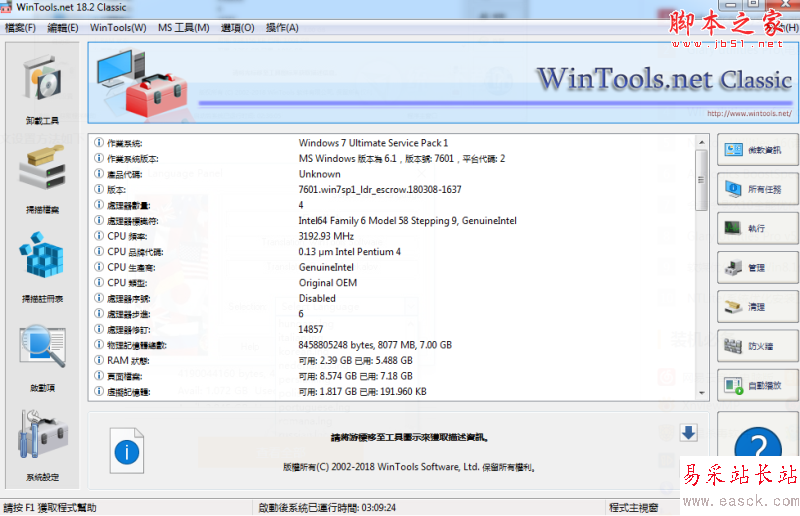This screenshot has height=516, width=800.
Task: Click the info icon beside CPU 類型 row
Action: tap(99, 282)
